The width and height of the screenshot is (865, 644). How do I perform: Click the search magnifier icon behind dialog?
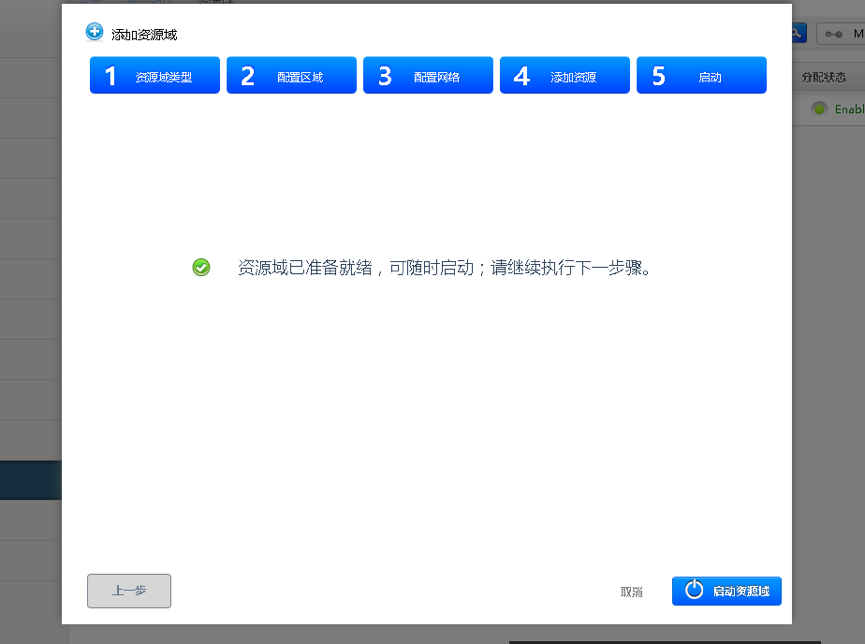797,33
